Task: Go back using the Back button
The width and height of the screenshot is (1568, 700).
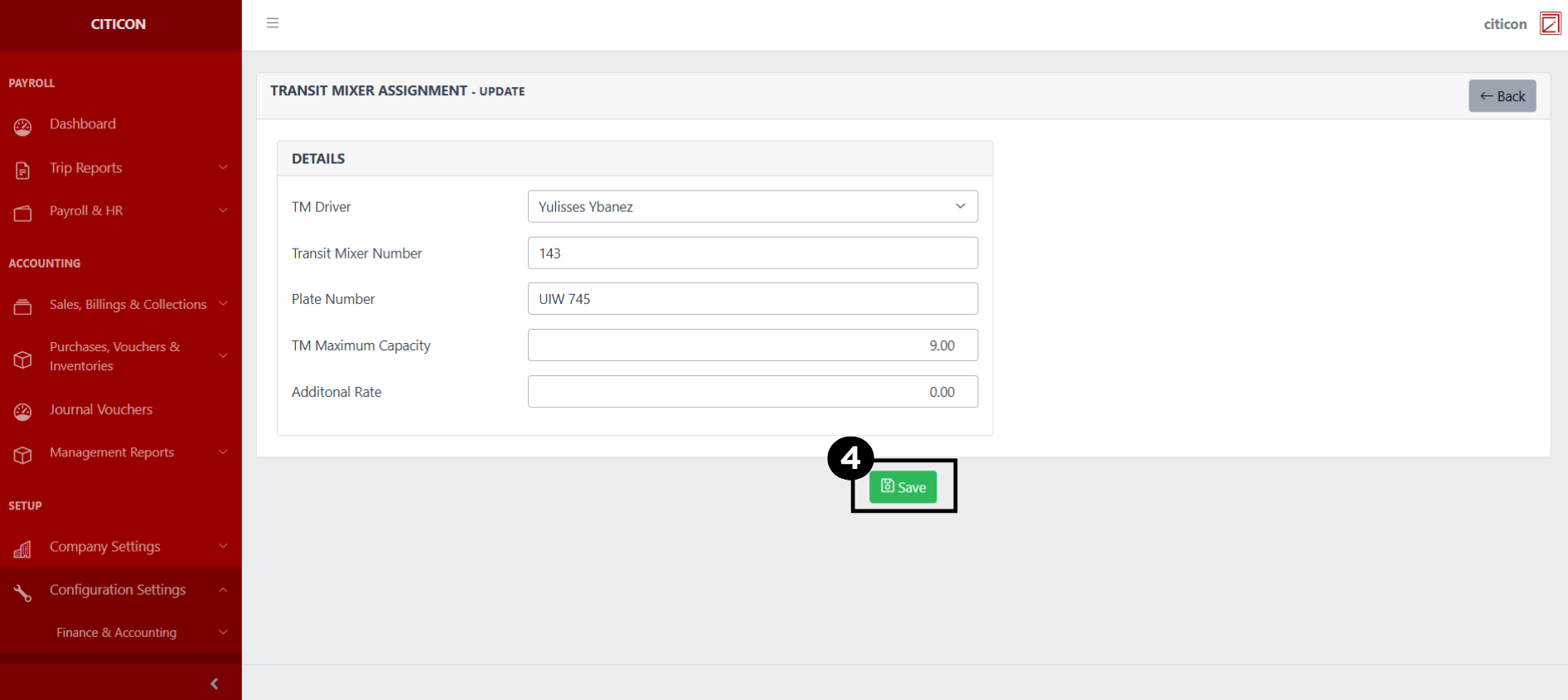Action: [1502, 96]
